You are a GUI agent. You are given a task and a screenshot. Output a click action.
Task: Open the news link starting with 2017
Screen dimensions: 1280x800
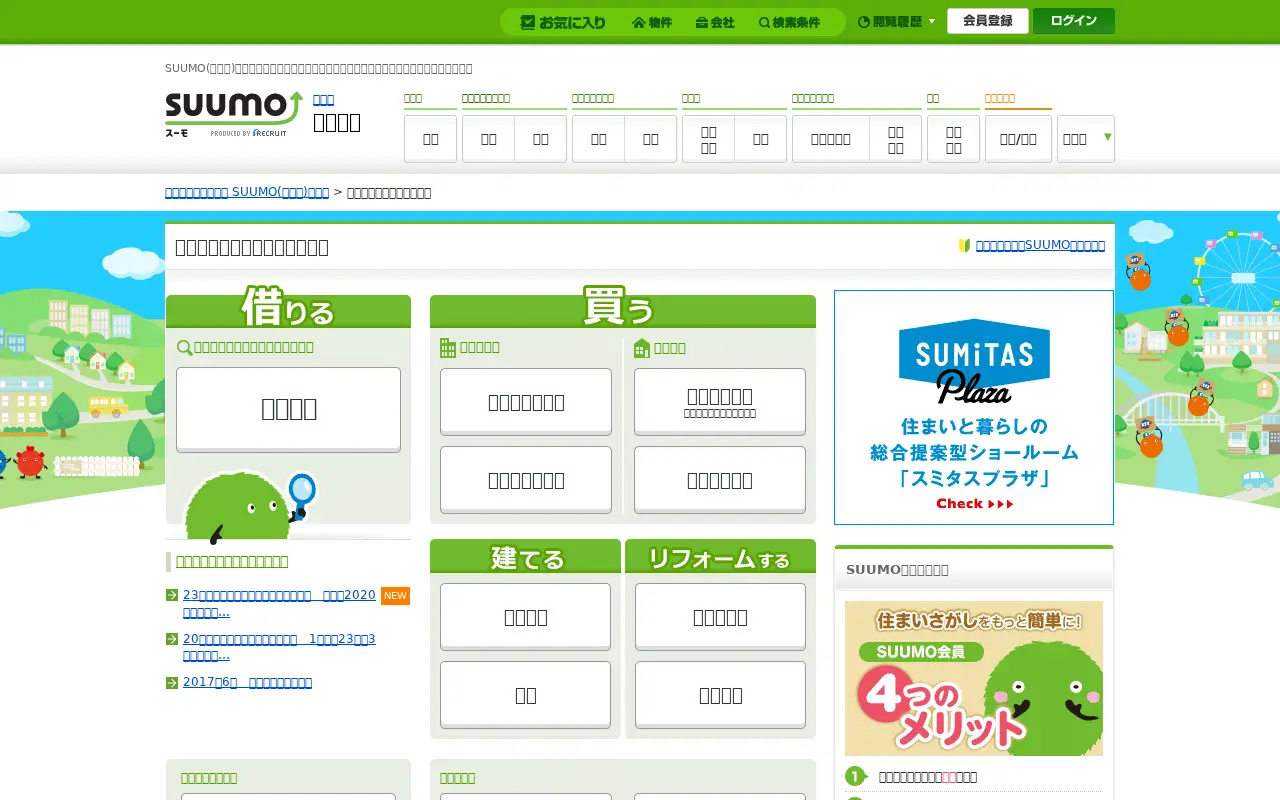[x=247, y=682]
